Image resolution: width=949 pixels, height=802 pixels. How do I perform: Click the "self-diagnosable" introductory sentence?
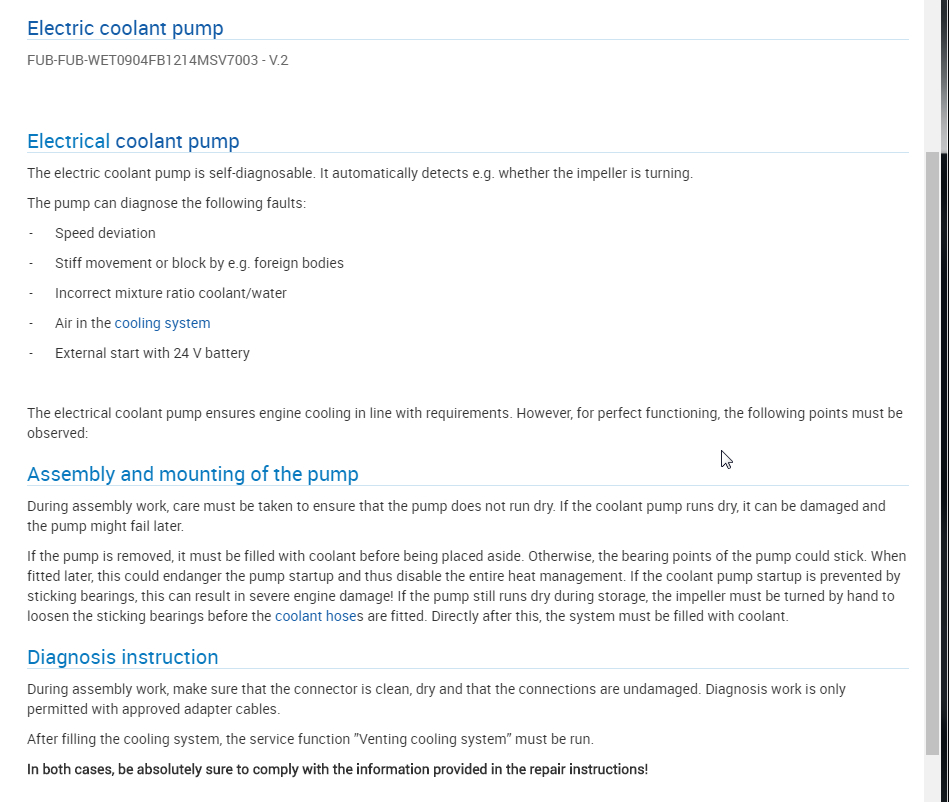(x=359, y=173)
